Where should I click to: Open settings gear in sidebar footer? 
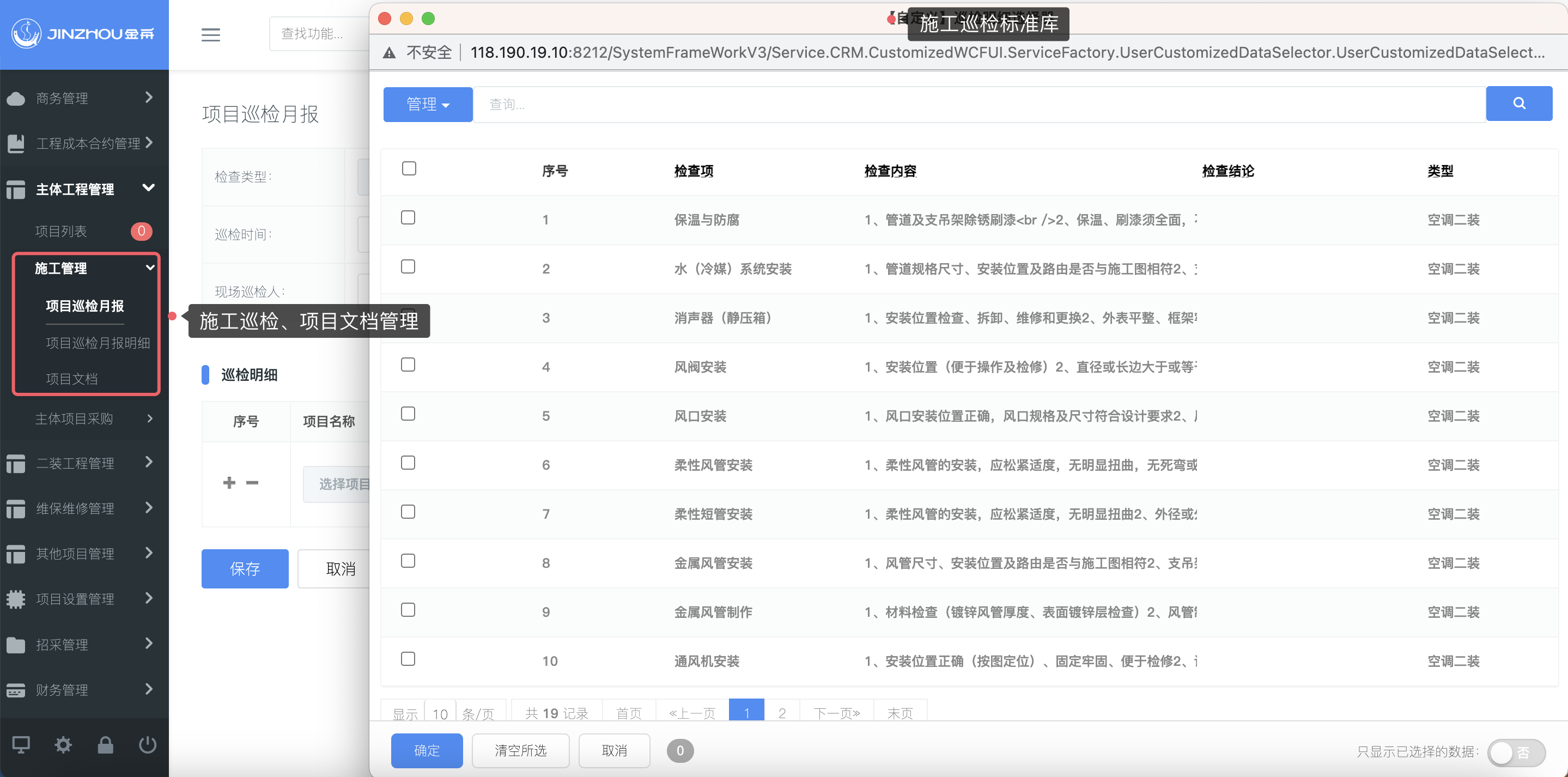(63, 744)
